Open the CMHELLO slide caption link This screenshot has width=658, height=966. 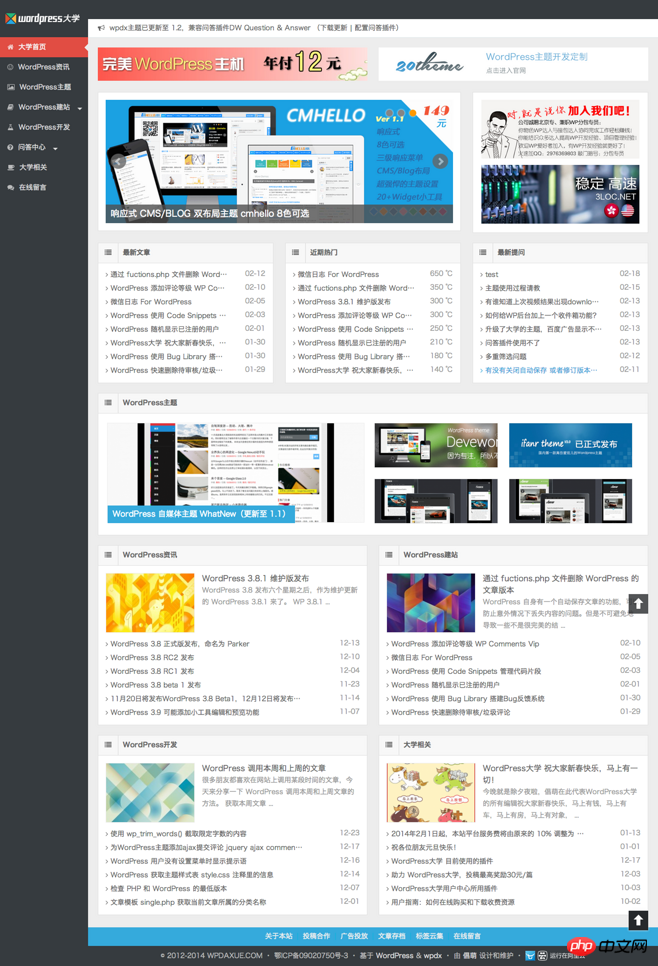[x=210, y=213]
